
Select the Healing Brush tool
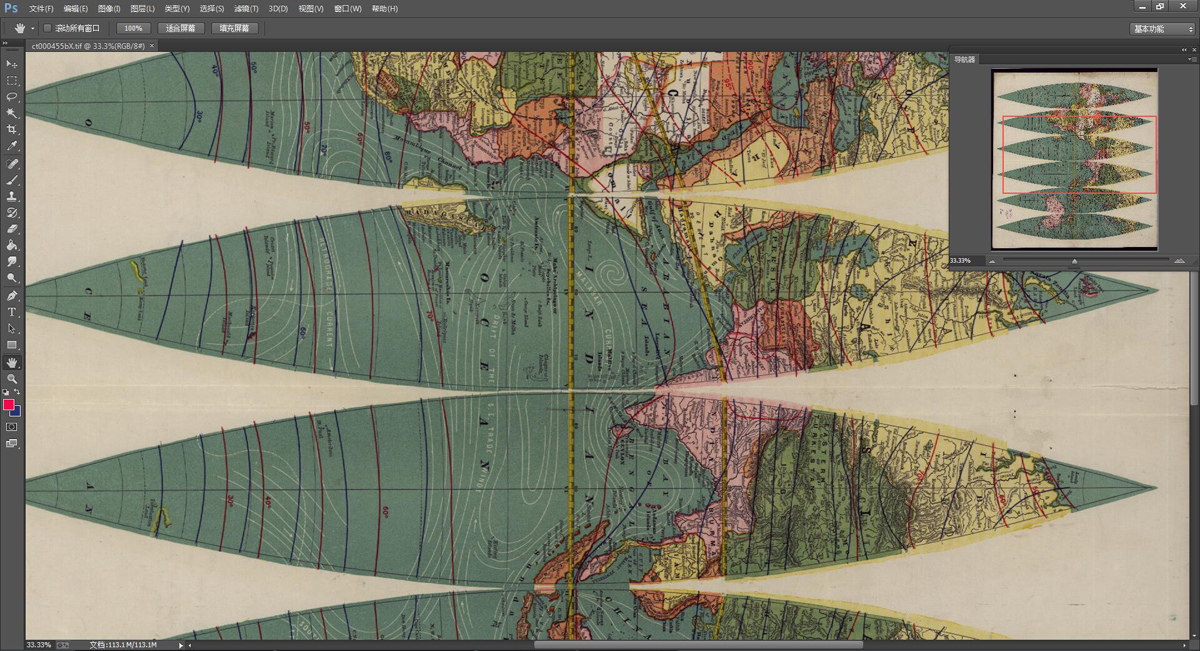pyautogui.click(x=12, y=163)
